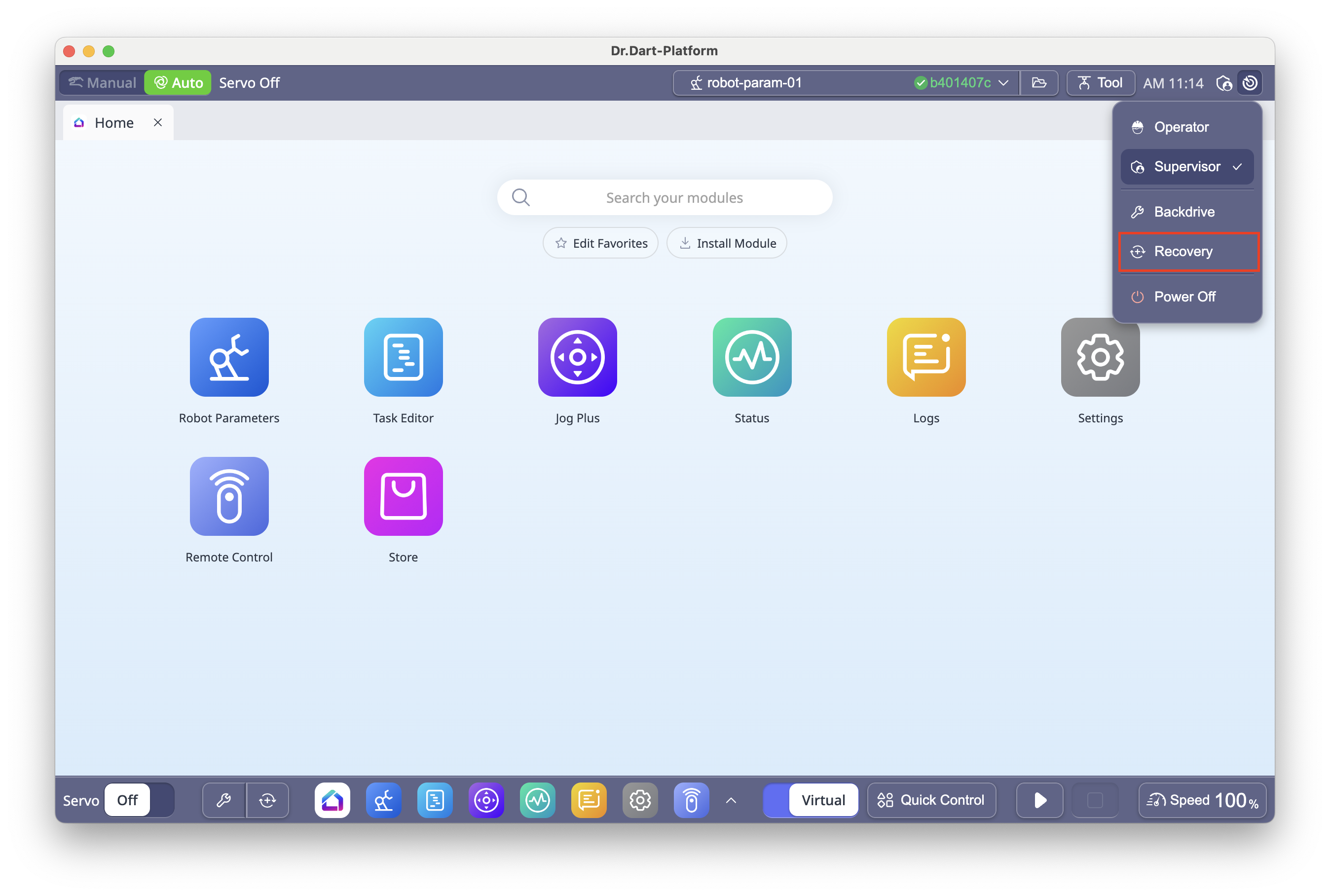
Task: Open the Speed 100% control
Action: pyautogui.click(x=1202, y=800)
